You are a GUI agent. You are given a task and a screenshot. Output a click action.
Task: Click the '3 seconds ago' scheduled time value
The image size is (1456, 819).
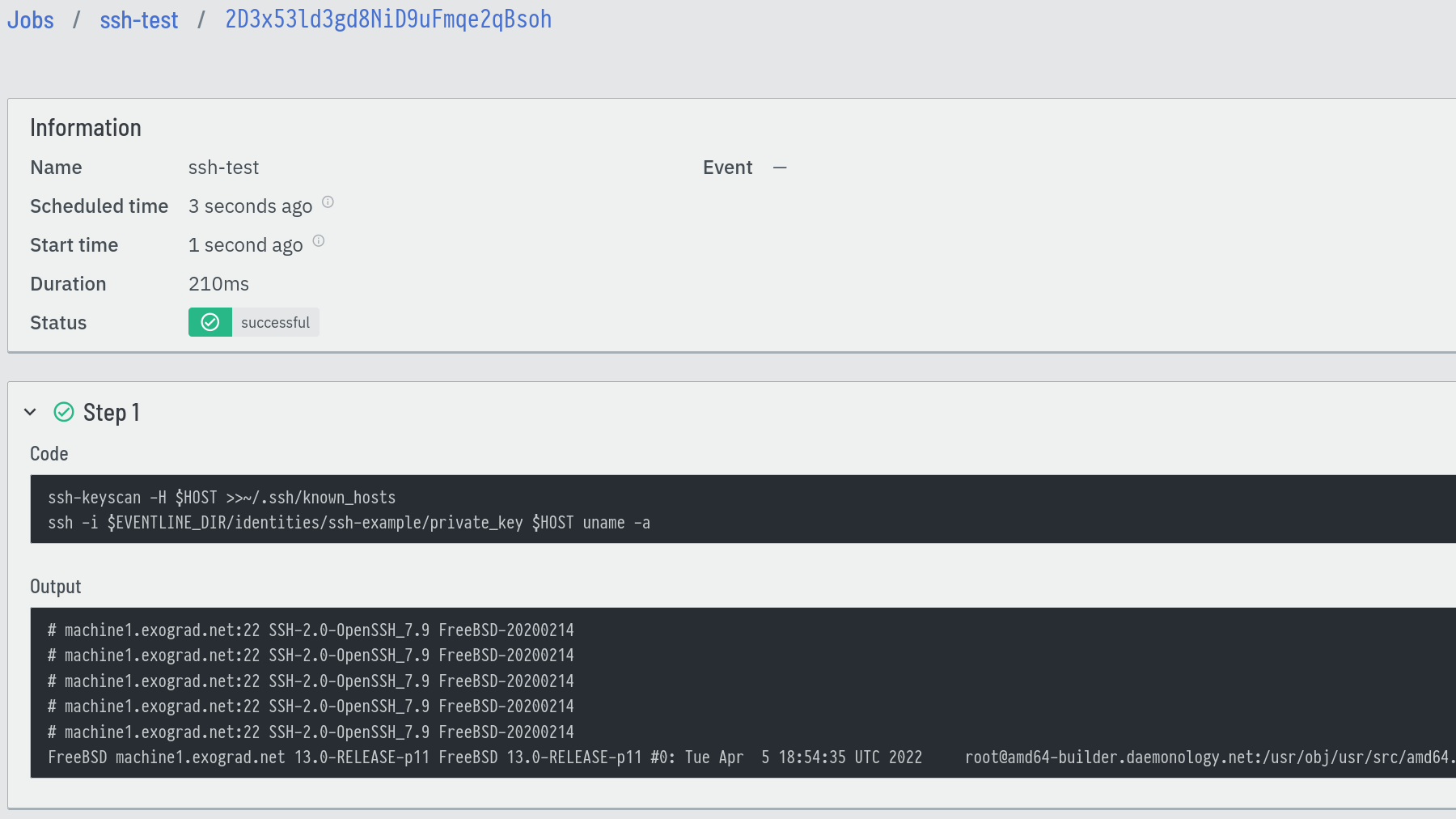[250, 206]
